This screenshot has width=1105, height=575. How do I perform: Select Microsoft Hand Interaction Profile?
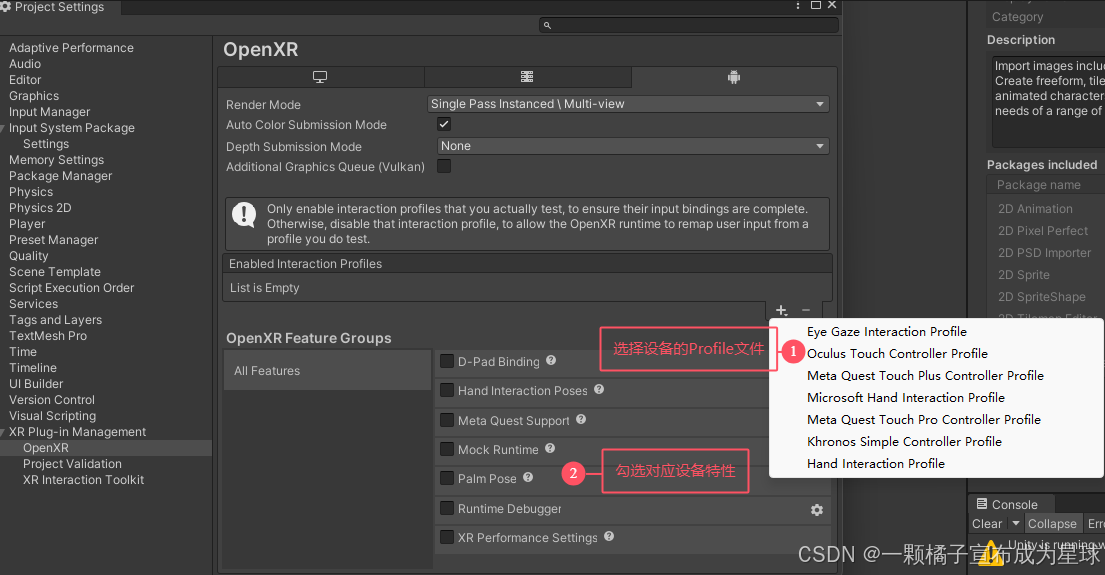906,397
